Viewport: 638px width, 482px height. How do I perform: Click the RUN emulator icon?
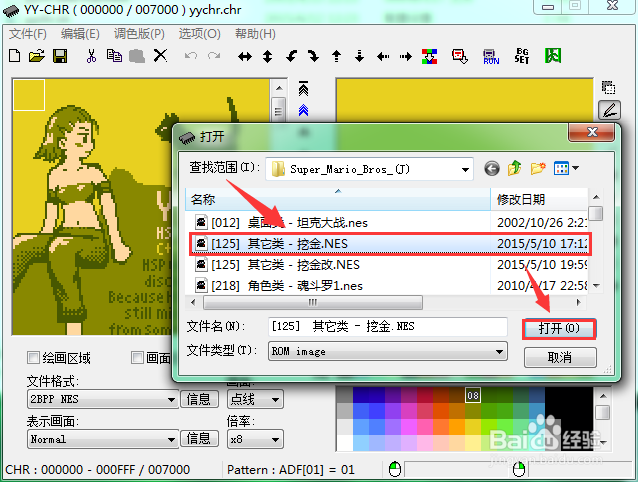(491, 57)
